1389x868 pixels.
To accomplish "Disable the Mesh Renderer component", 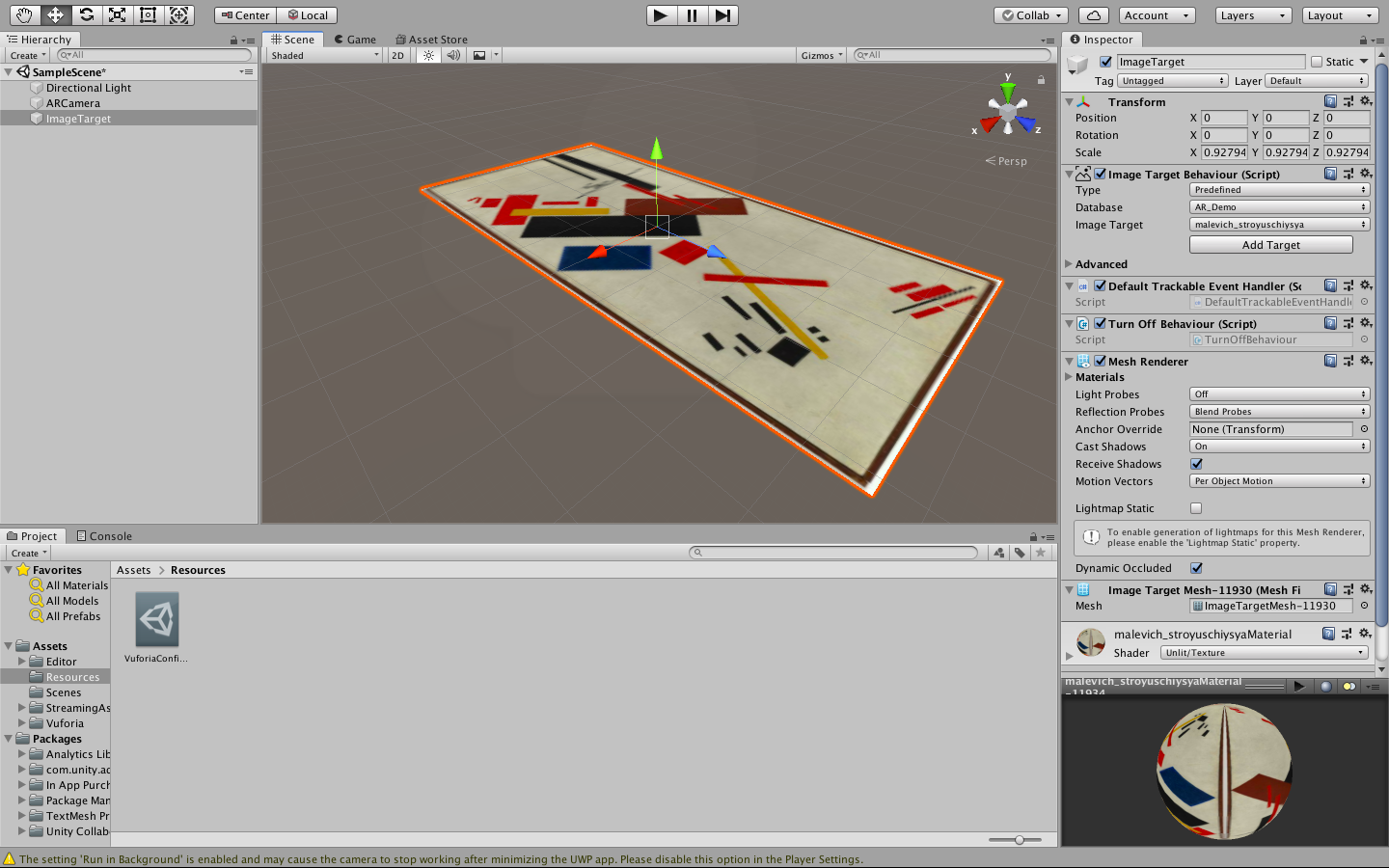I will tap(1100, 361).
